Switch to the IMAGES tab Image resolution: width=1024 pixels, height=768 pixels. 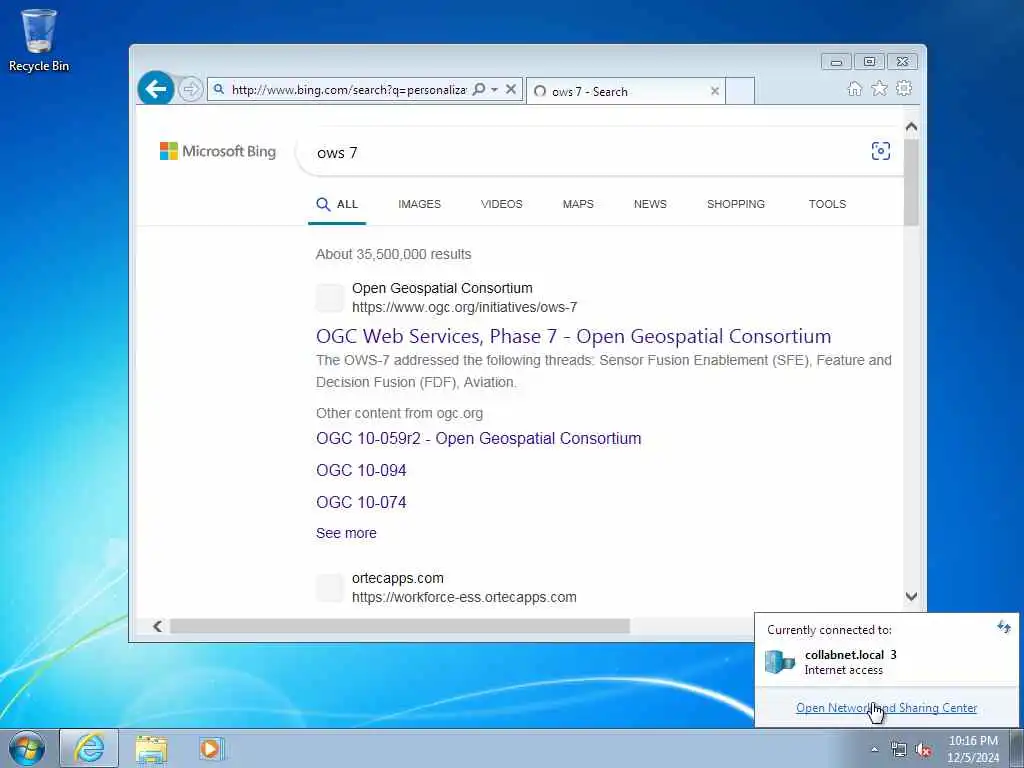tap(419, 204)
